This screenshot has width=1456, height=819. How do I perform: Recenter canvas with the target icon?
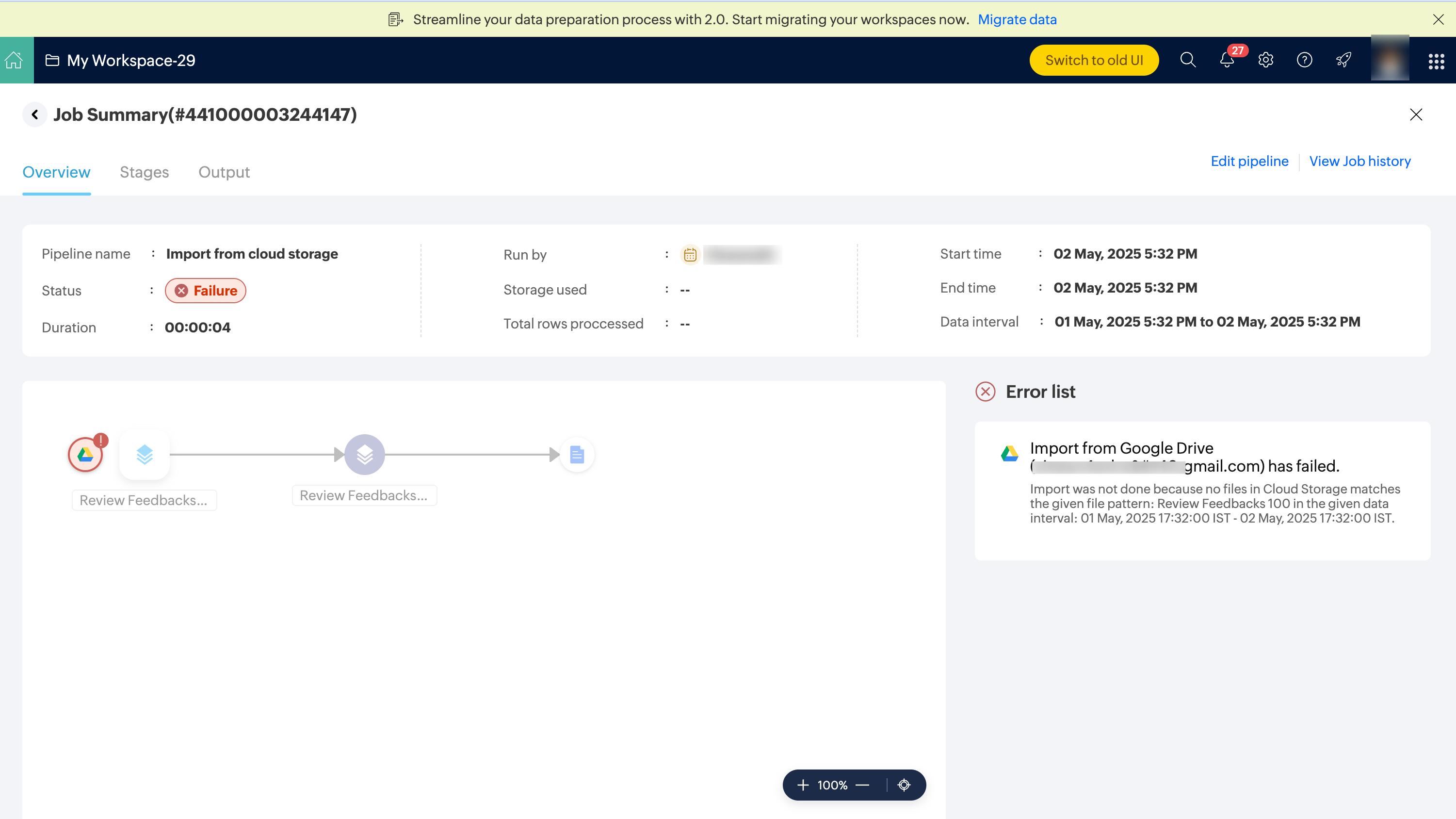coord(904,785)
